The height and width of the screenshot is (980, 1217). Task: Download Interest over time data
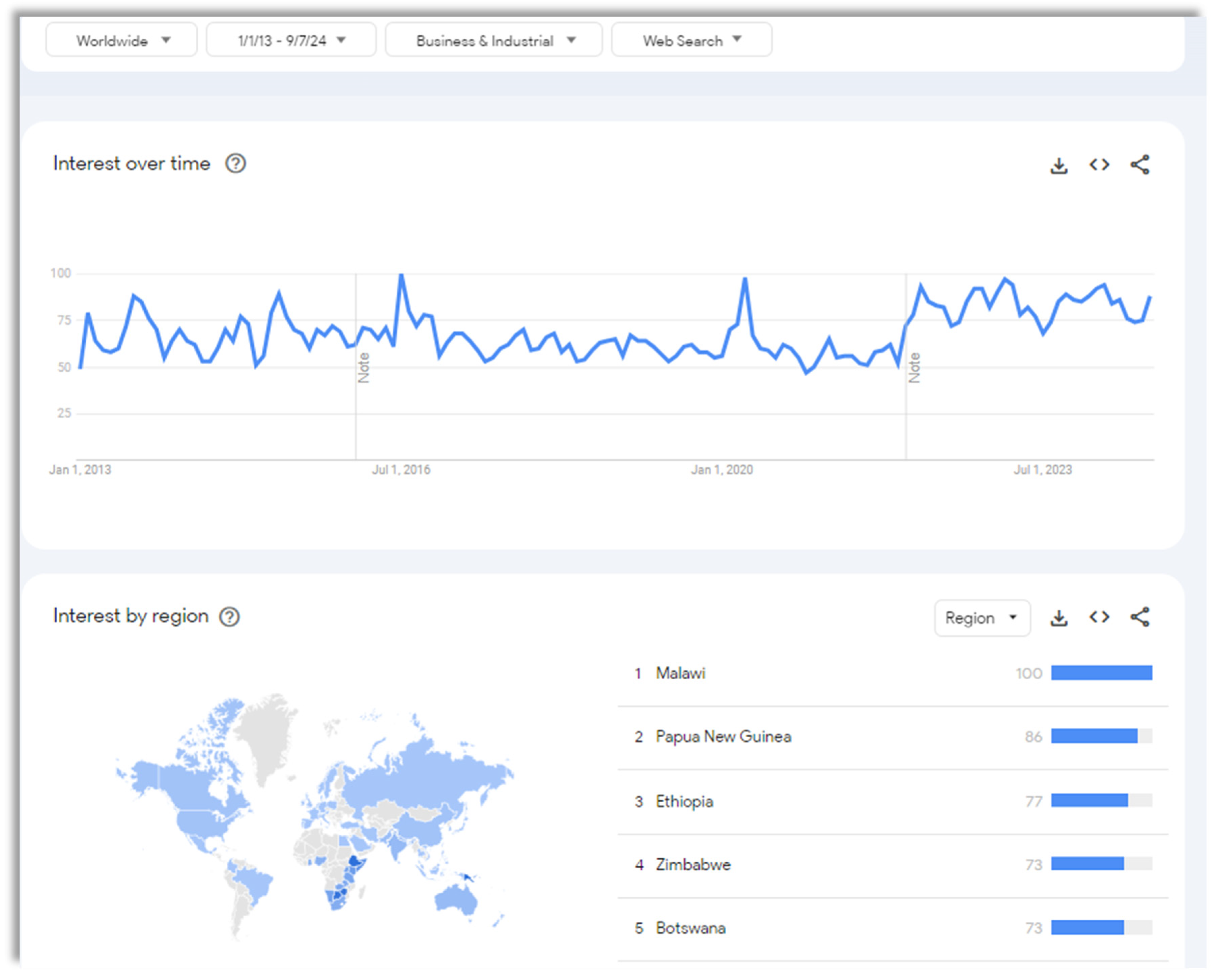(1059, 165)
